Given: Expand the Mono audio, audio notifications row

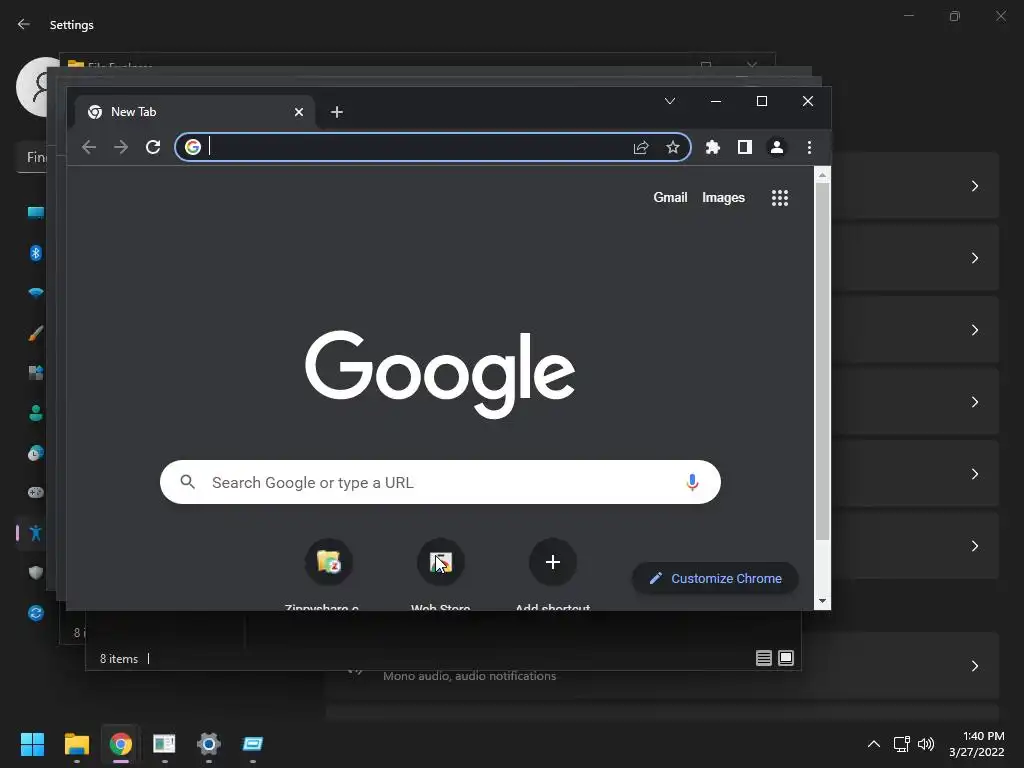Looking at the screenshot, I should click(662, 666).
